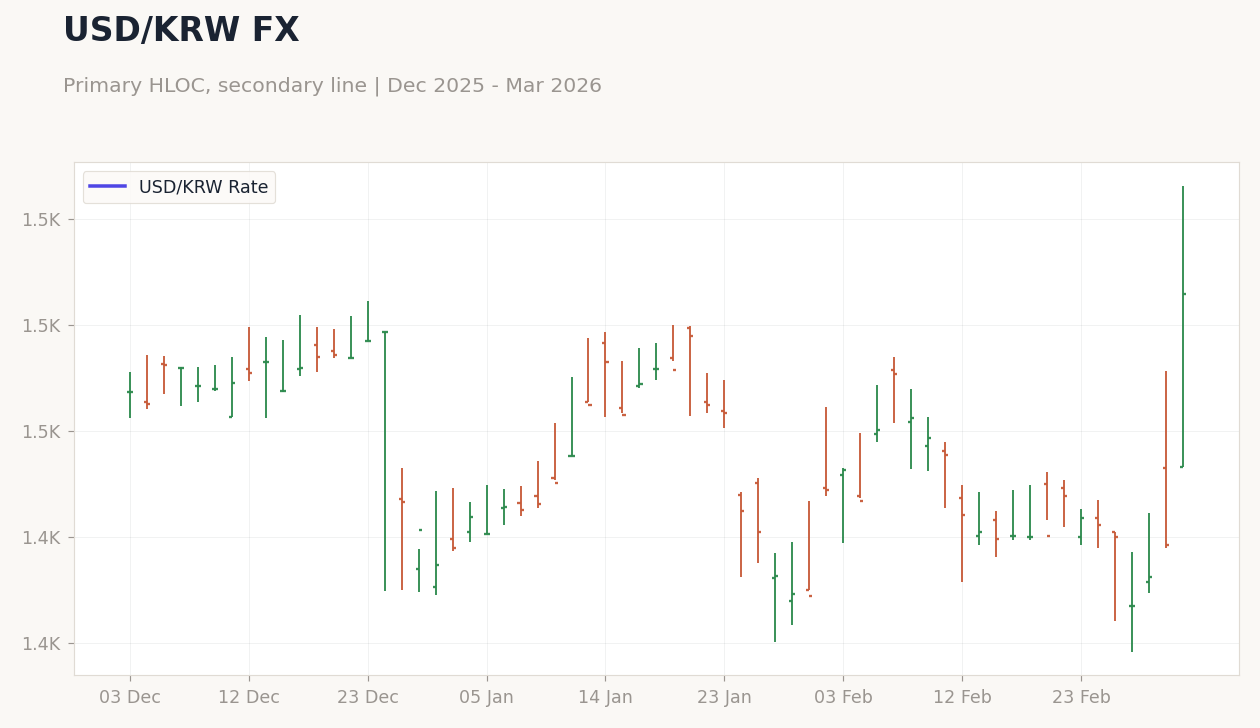Select the 23 Dec date label

pyautogui.click(x=368, y=697)
